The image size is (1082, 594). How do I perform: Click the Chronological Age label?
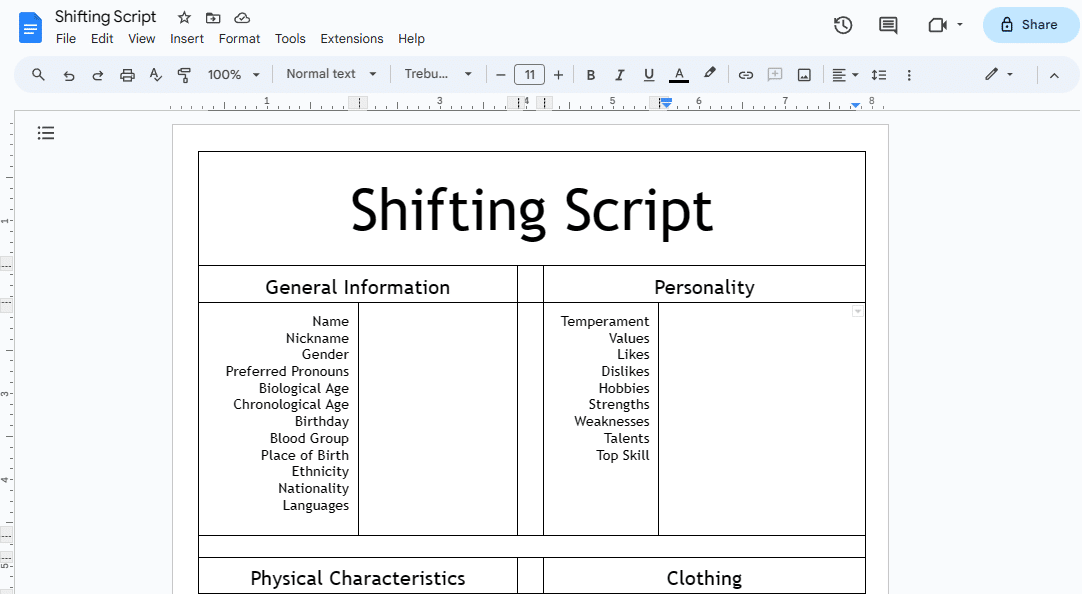point(291,404)
